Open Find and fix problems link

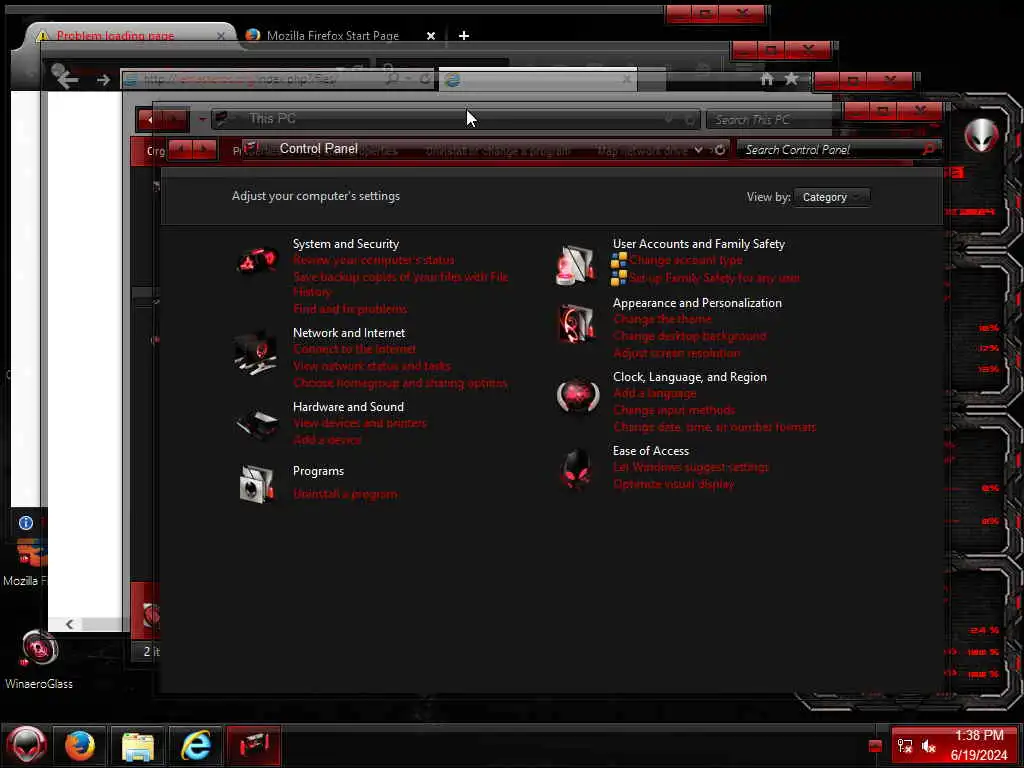pos(350,309)
